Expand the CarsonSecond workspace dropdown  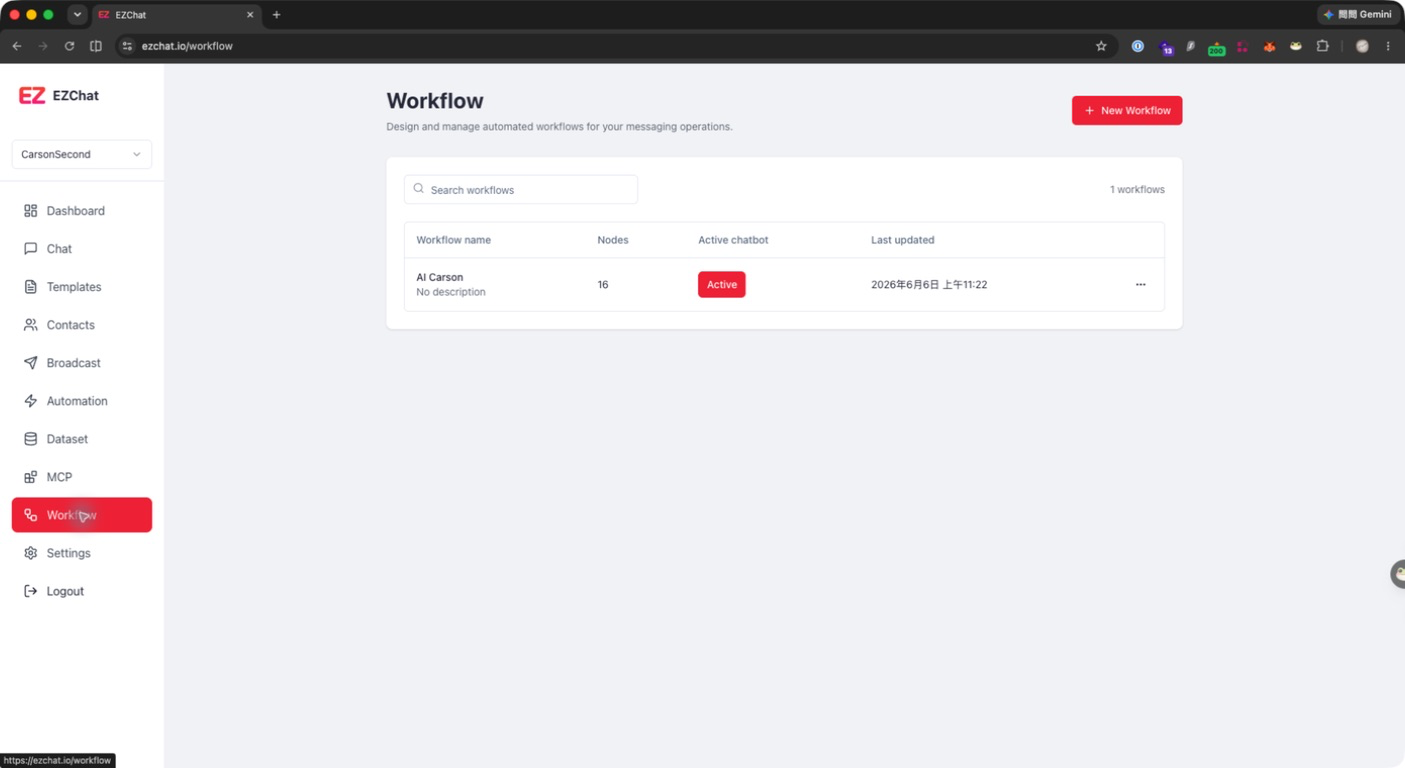[x=81, y=154]
